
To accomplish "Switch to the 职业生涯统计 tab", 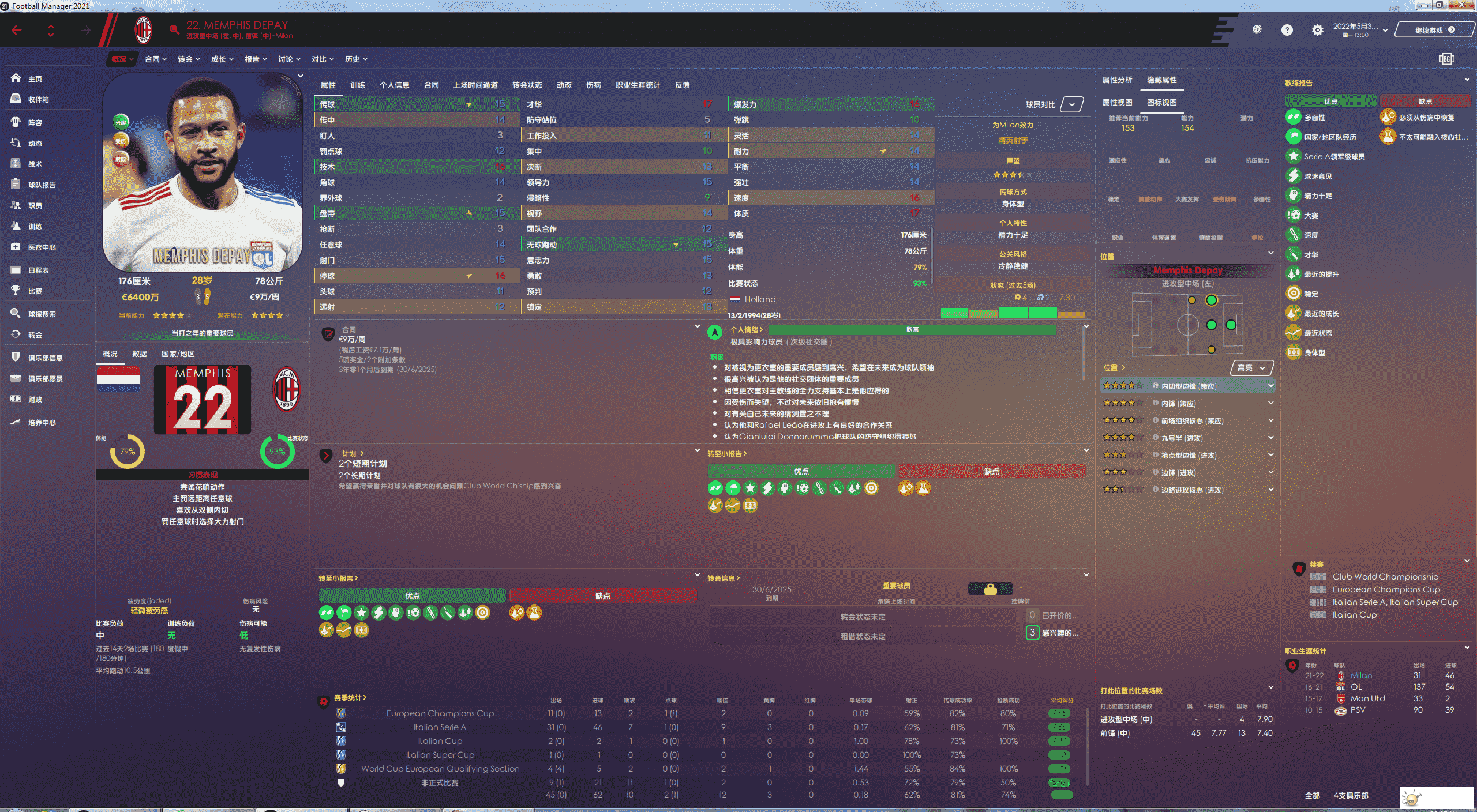I will (638, 85).
